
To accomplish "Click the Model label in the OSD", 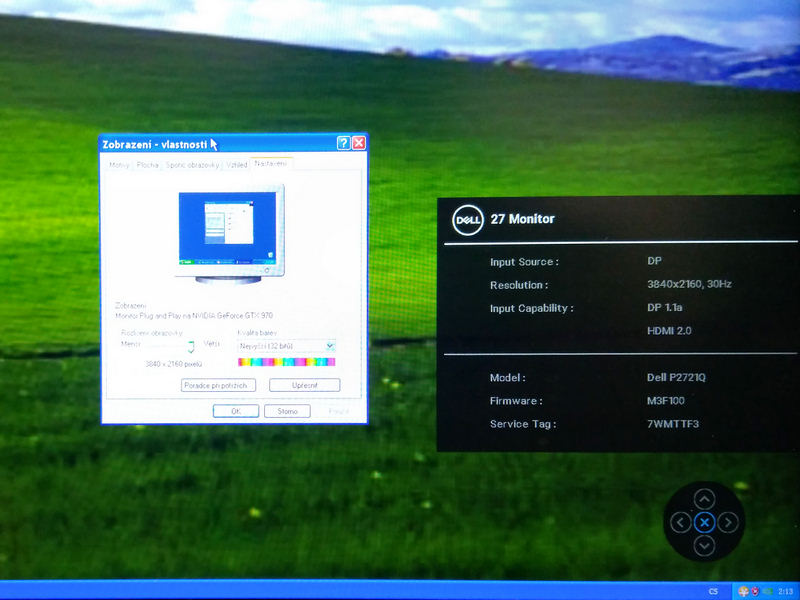I will tap(508, 378).
